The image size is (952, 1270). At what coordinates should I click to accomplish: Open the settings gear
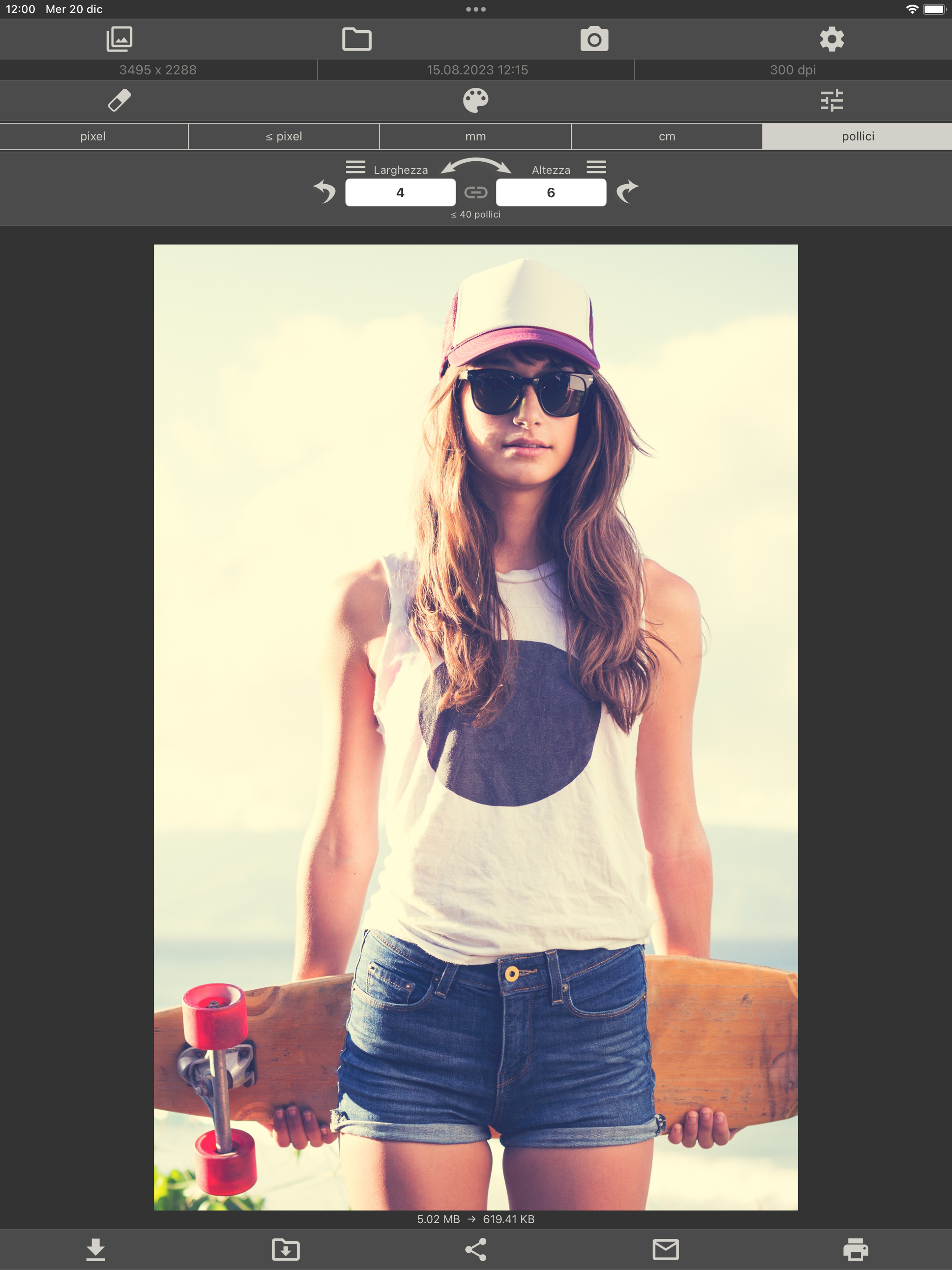[x=832, y=39]
